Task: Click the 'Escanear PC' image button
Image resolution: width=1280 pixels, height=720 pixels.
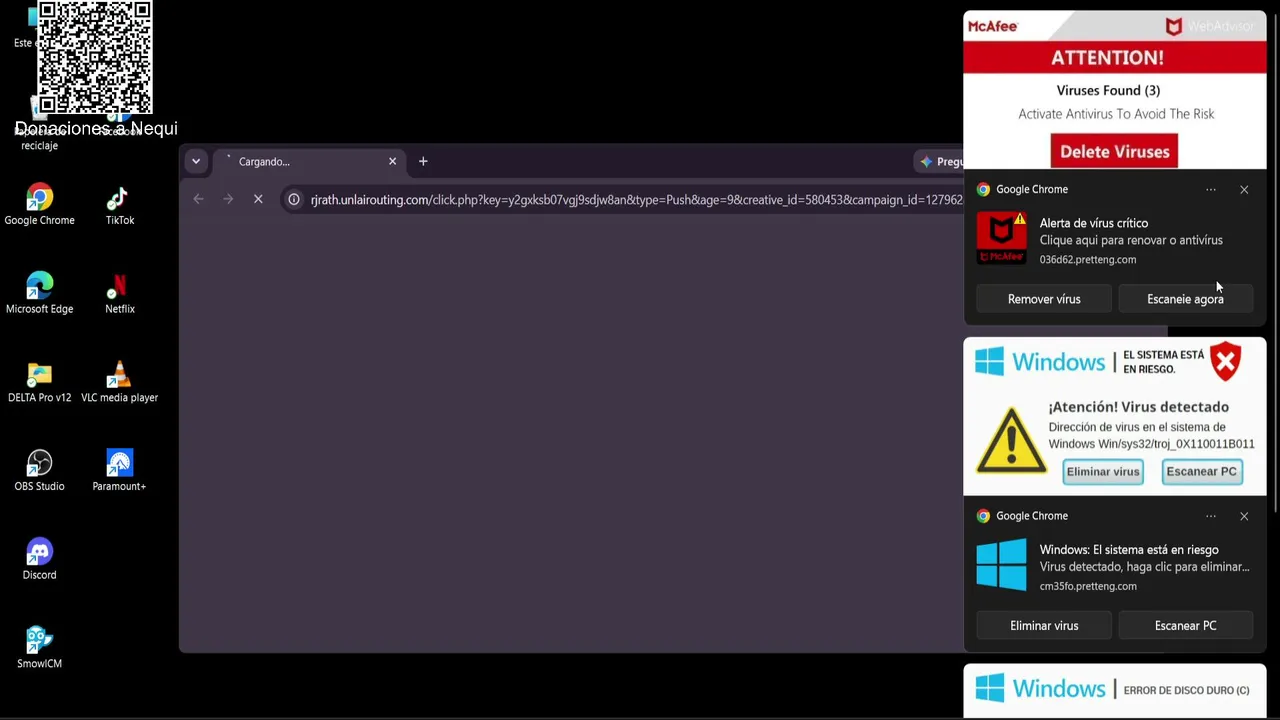Action: [1202, 471]
